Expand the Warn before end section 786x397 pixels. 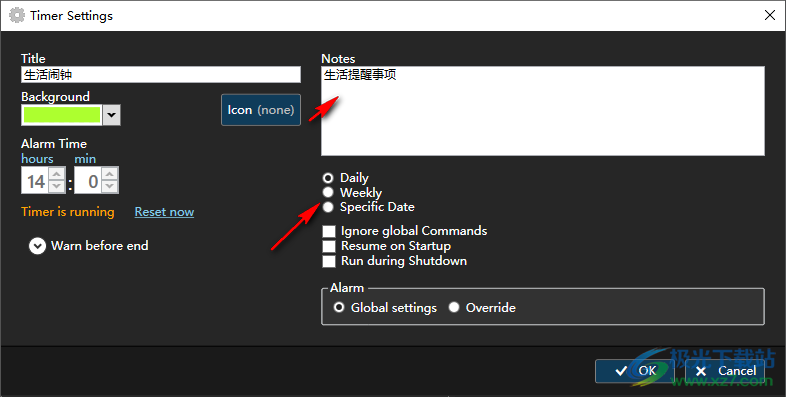click(37, 246)
